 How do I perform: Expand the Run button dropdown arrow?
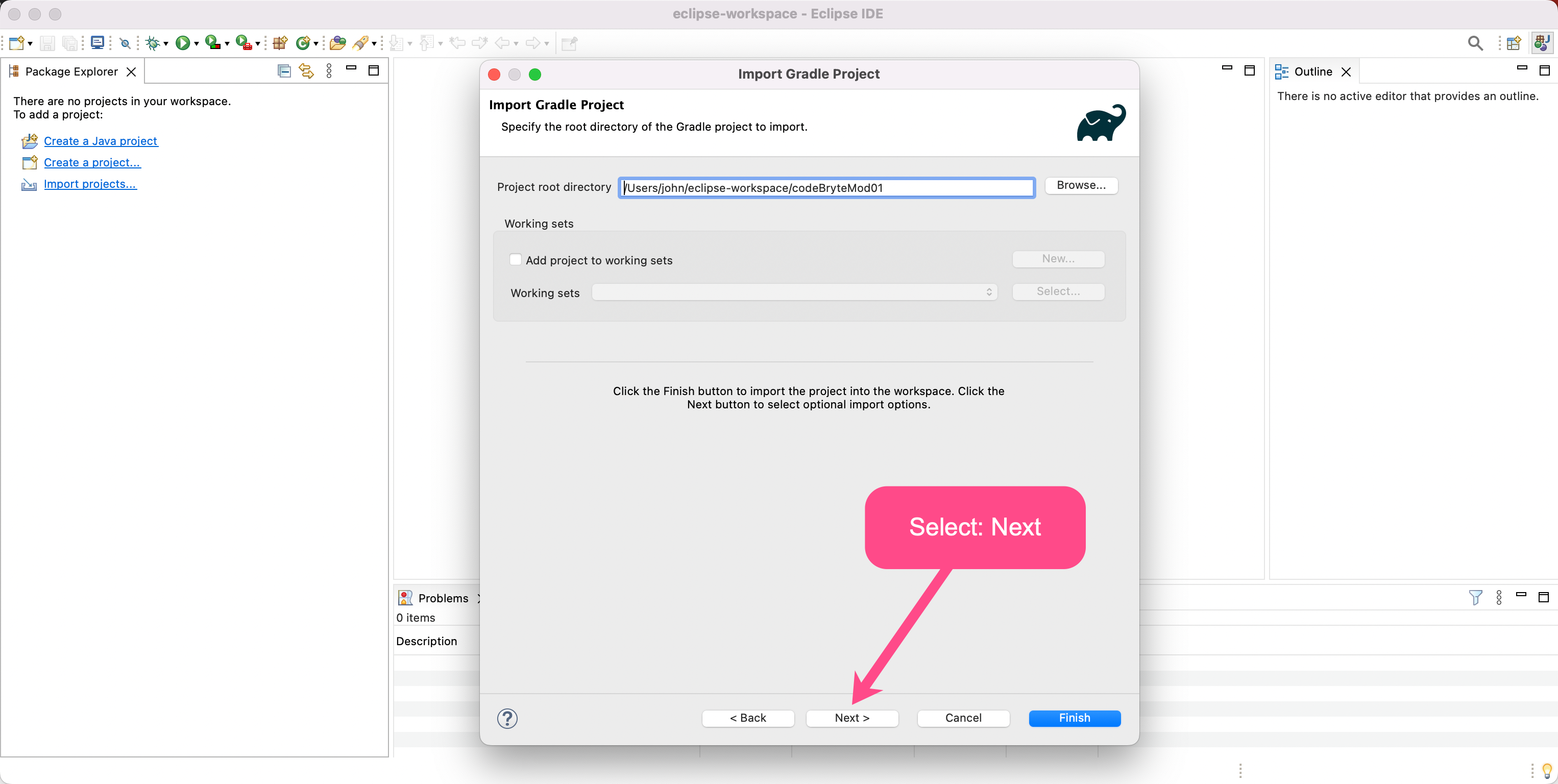click(197, 43)
